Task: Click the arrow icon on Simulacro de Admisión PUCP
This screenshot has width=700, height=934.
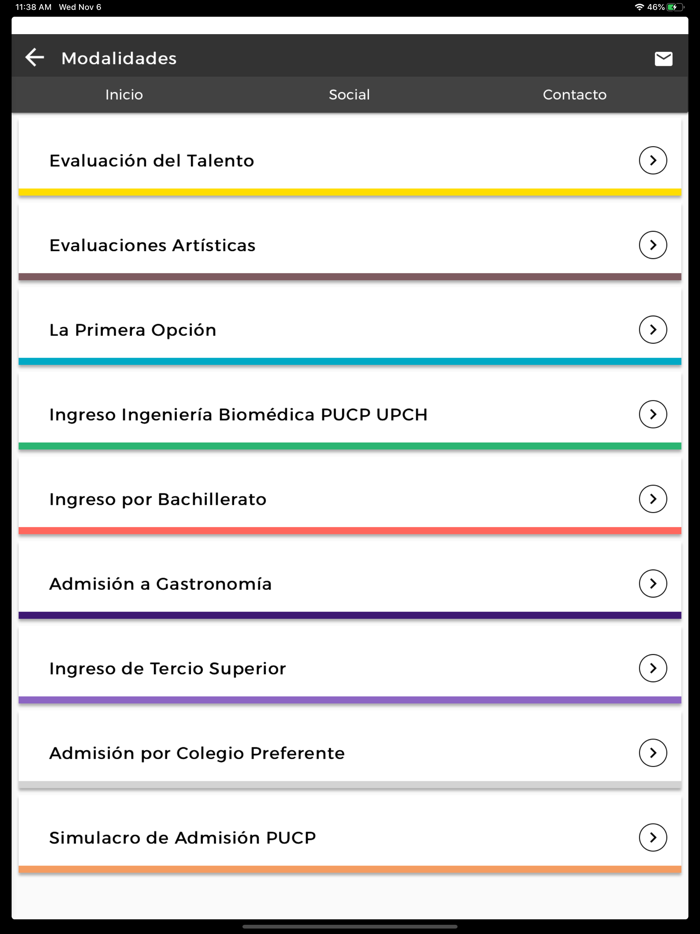Action: pos(652,838)
